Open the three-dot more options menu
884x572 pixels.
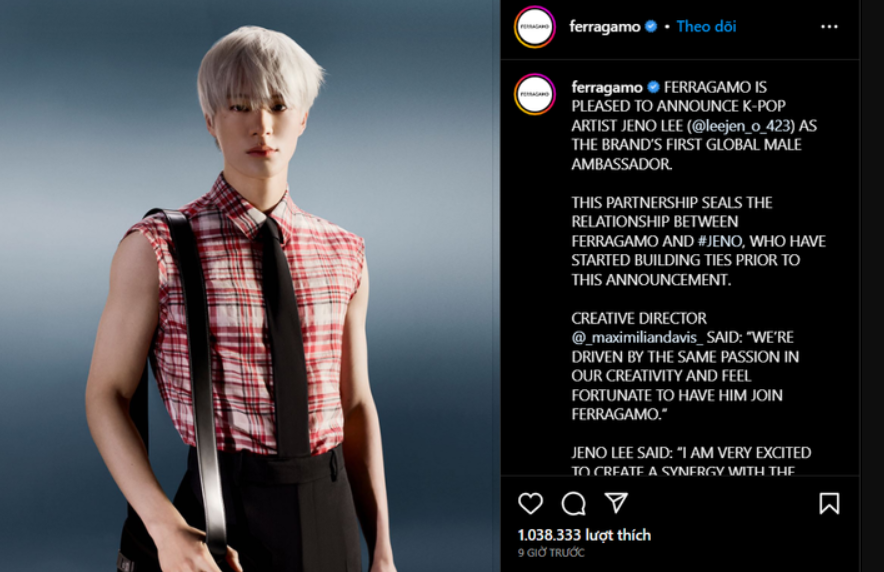click(x=829, y=26)
